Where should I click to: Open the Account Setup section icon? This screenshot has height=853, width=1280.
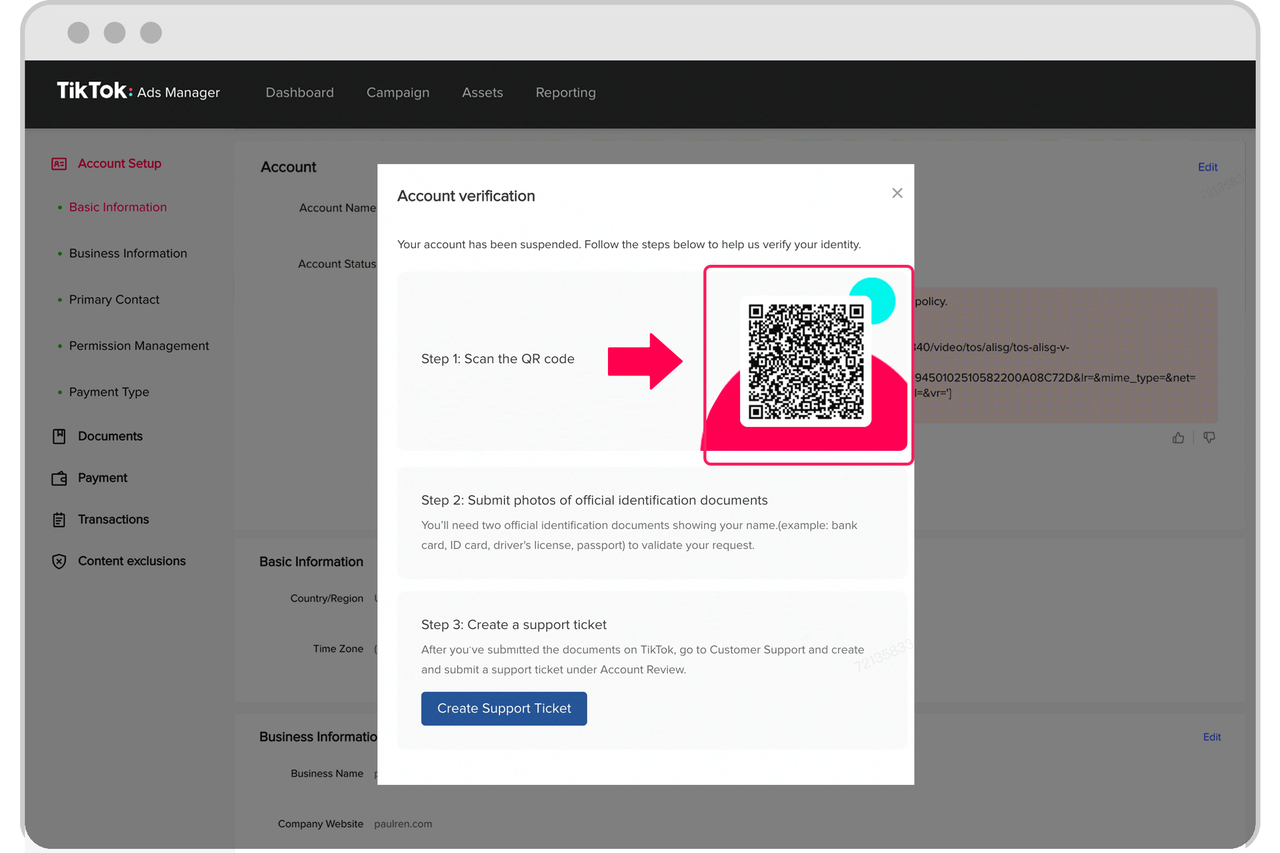click(59, 163)
